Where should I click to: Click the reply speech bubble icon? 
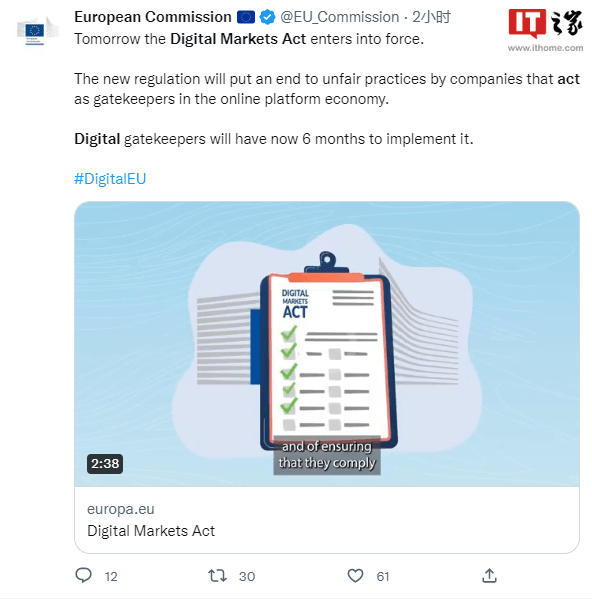[83, 575]
